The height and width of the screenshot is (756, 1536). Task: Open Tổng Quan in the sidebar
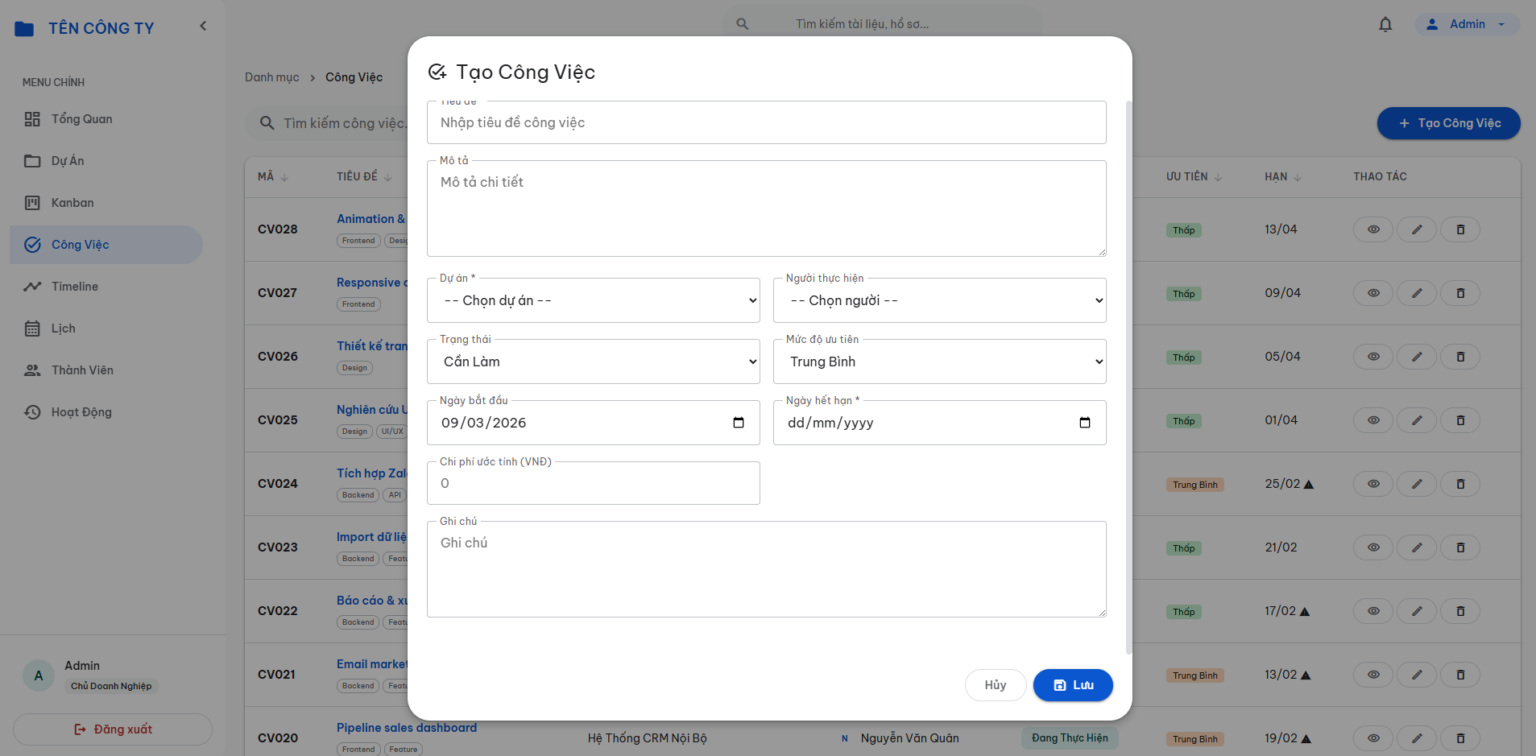tap(106, 119)
